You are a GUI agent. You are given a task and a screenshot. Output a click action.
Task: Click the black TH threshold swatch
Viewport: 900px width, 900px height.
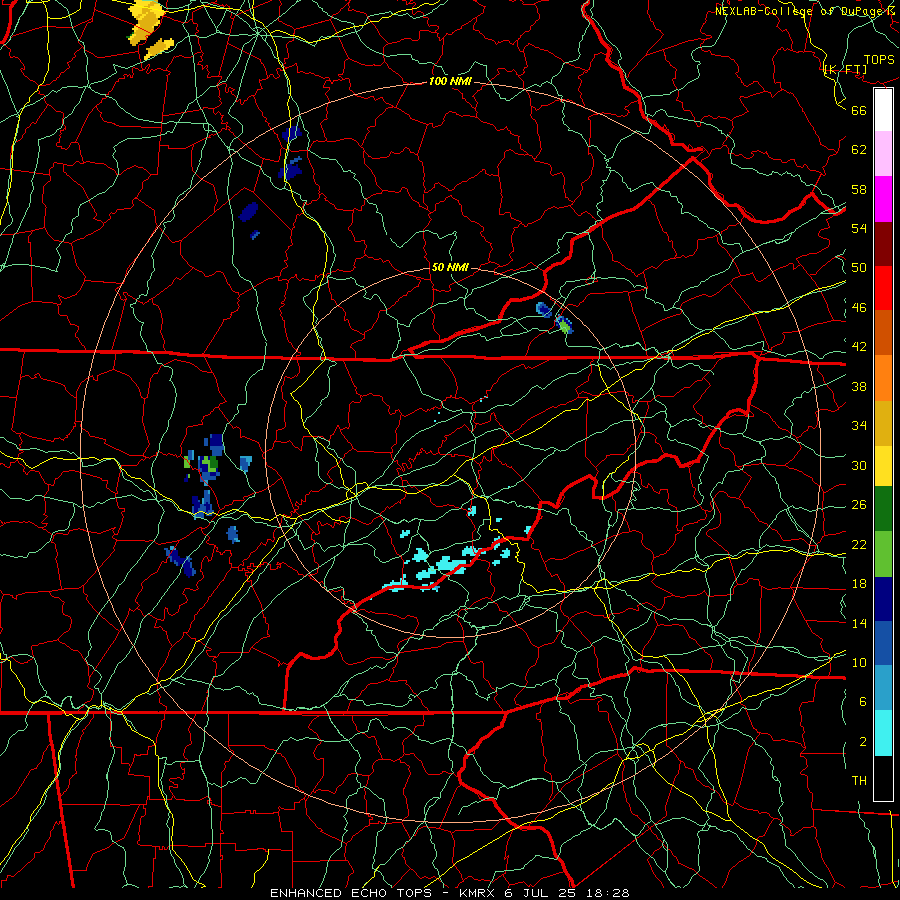[883, 778]
